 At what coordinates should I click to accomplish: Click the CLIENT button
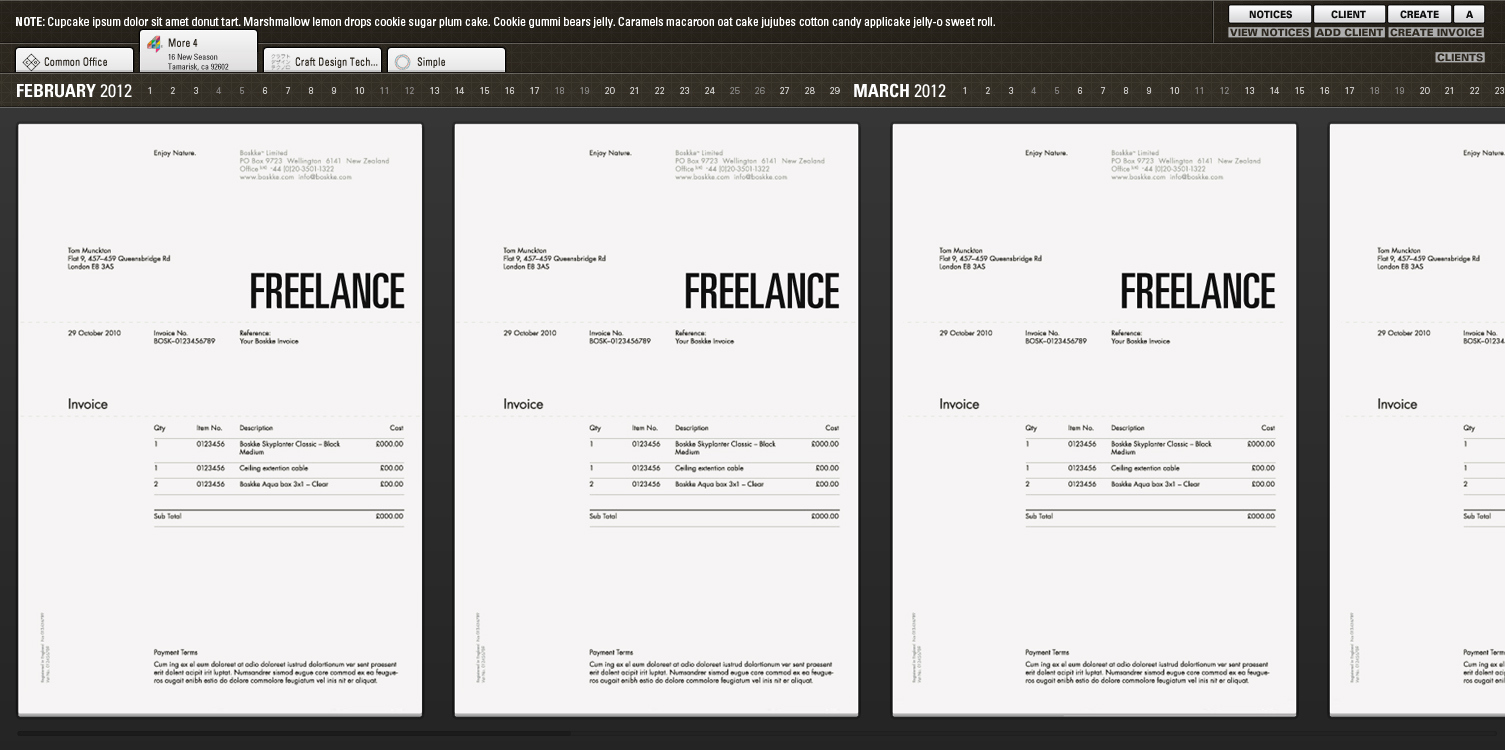[x=1349, y=14]
